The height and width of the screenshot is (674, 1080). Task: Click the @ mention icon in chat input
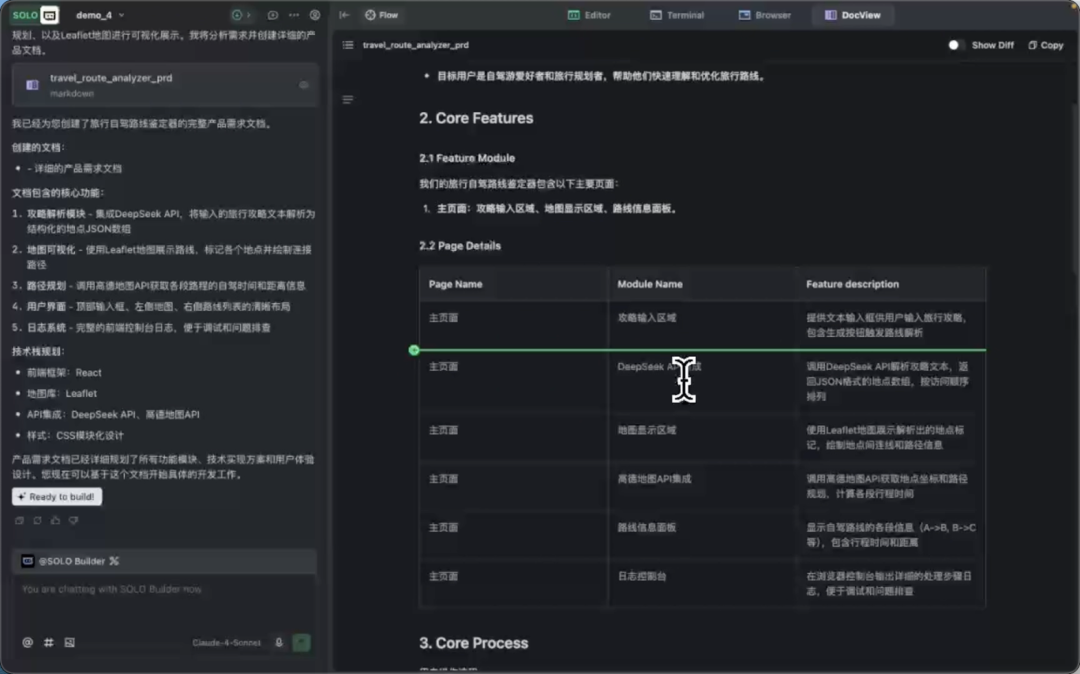[27, 642]
